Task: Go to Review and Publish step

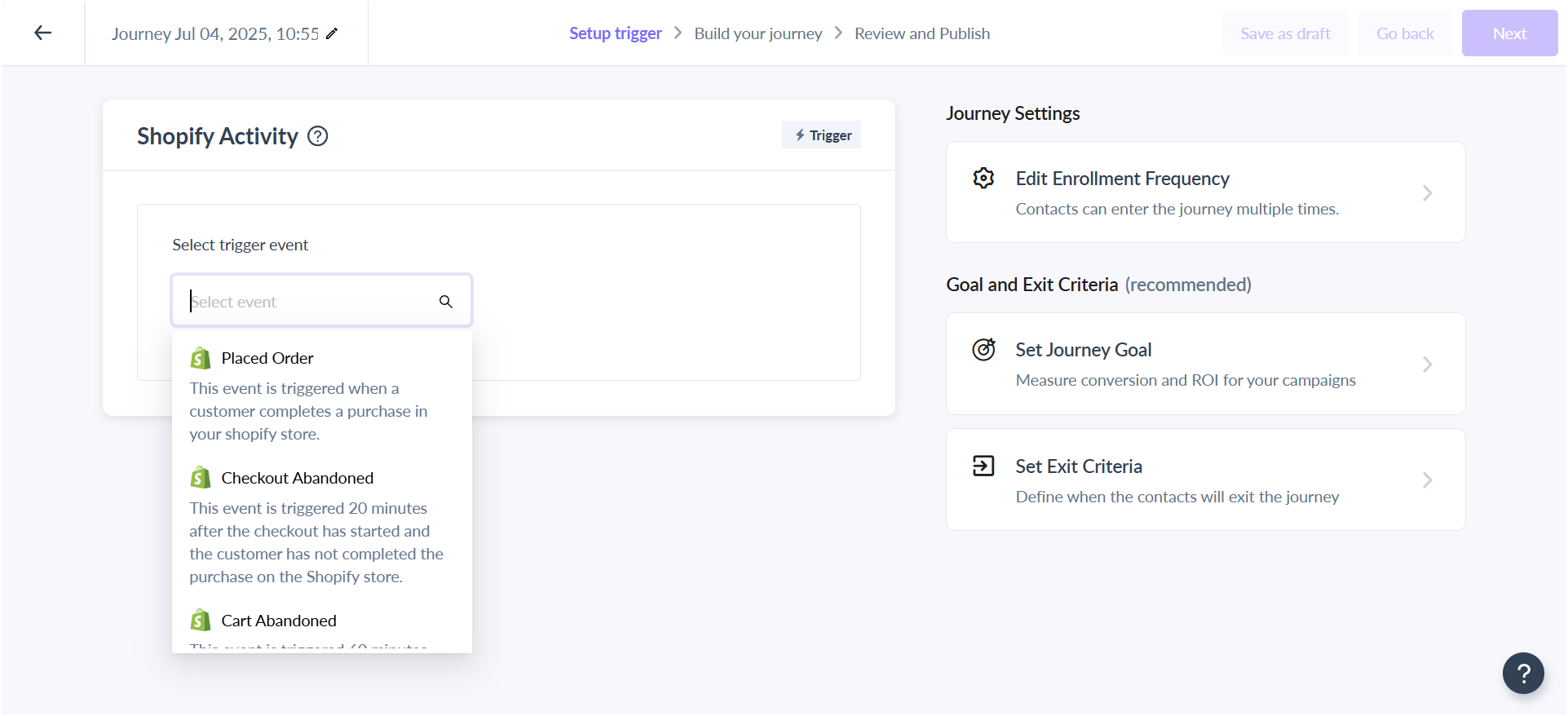Action: [922, 33]
